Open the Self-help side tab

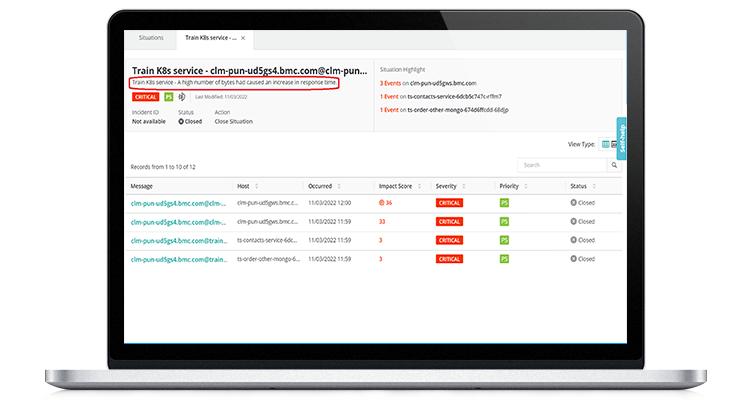(621, 139)
